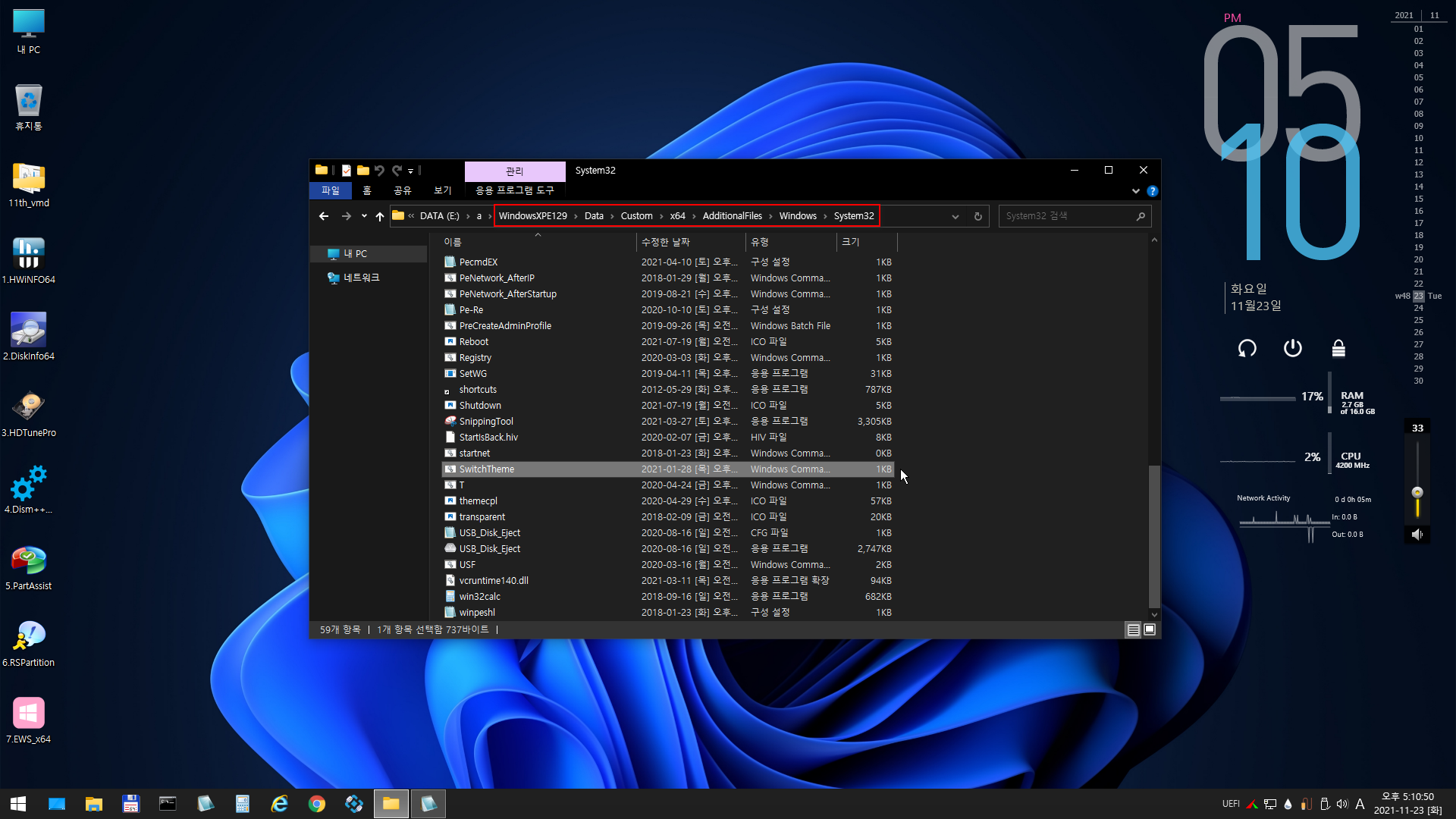Viewport: 1456px width, 819px height.
Task: Select the 관리 contextual tab
Action: [x=515, y=171]
